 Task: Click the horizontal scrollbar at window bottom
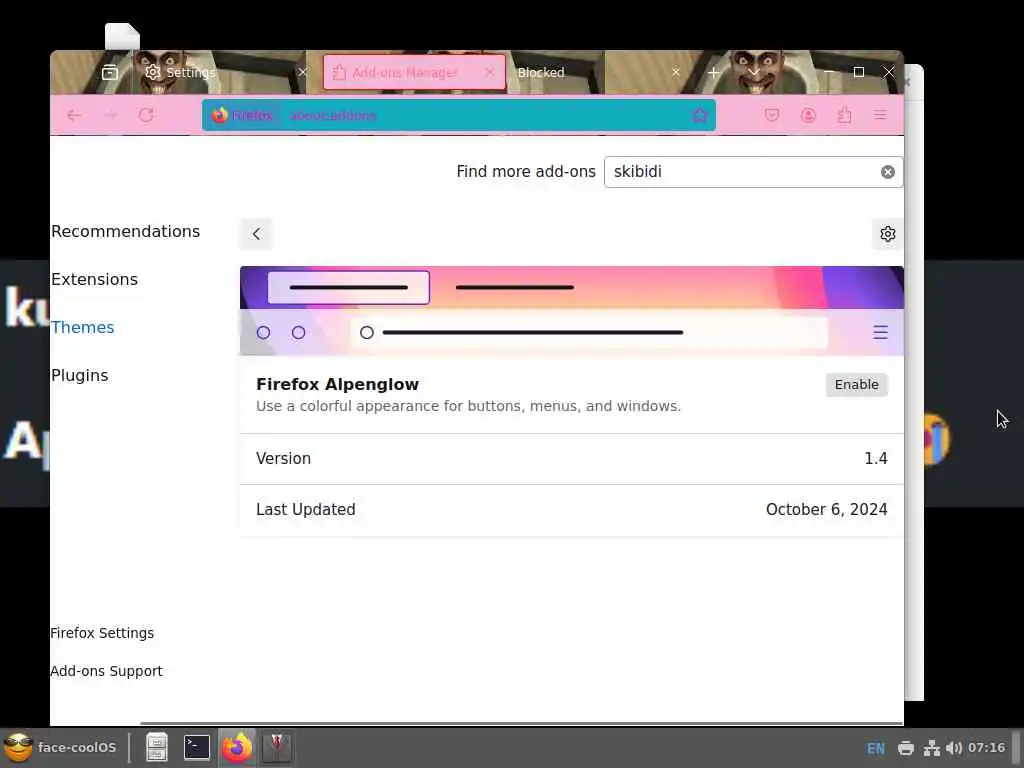[x=522, y=723]
